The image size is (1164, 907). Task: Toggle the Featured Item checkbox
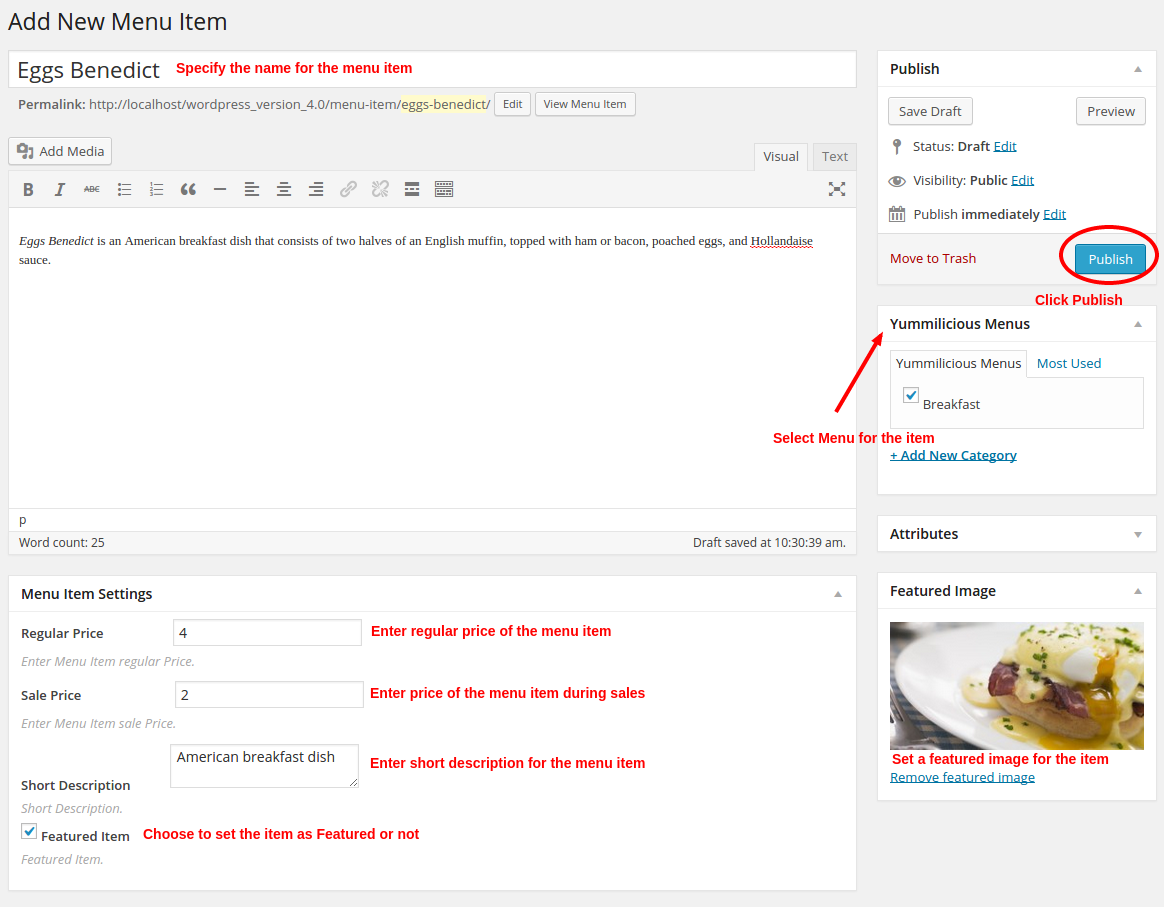(29, 832)
